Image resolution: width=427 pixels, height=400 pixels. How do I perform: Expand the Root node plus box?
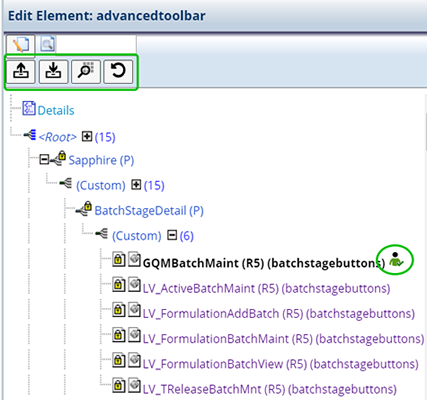coord(87,136)
